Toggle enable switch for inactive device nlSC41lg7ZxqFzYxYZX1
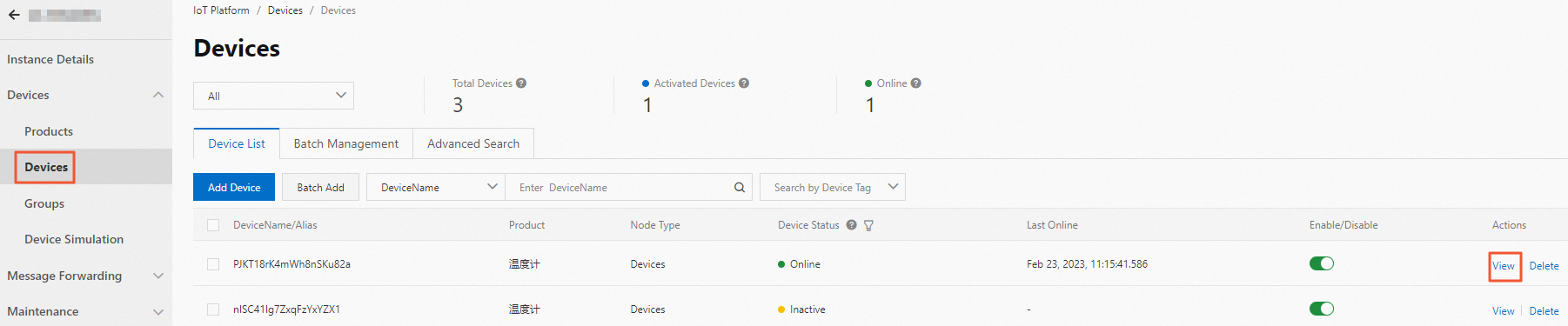 click(x=1322, y=309)
